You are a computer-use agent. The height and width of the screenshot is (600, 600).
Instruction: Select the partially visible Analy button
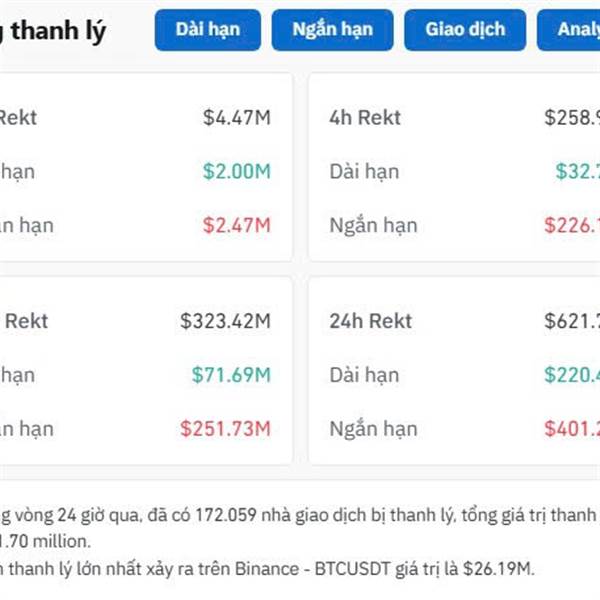pos(572,30)
